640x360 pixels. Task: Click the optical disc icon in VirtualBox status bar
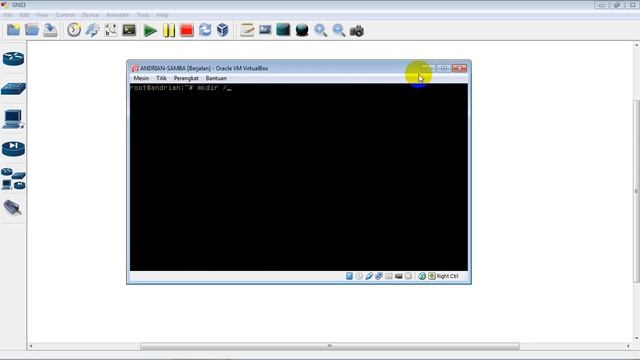click(x=359, y=276)
